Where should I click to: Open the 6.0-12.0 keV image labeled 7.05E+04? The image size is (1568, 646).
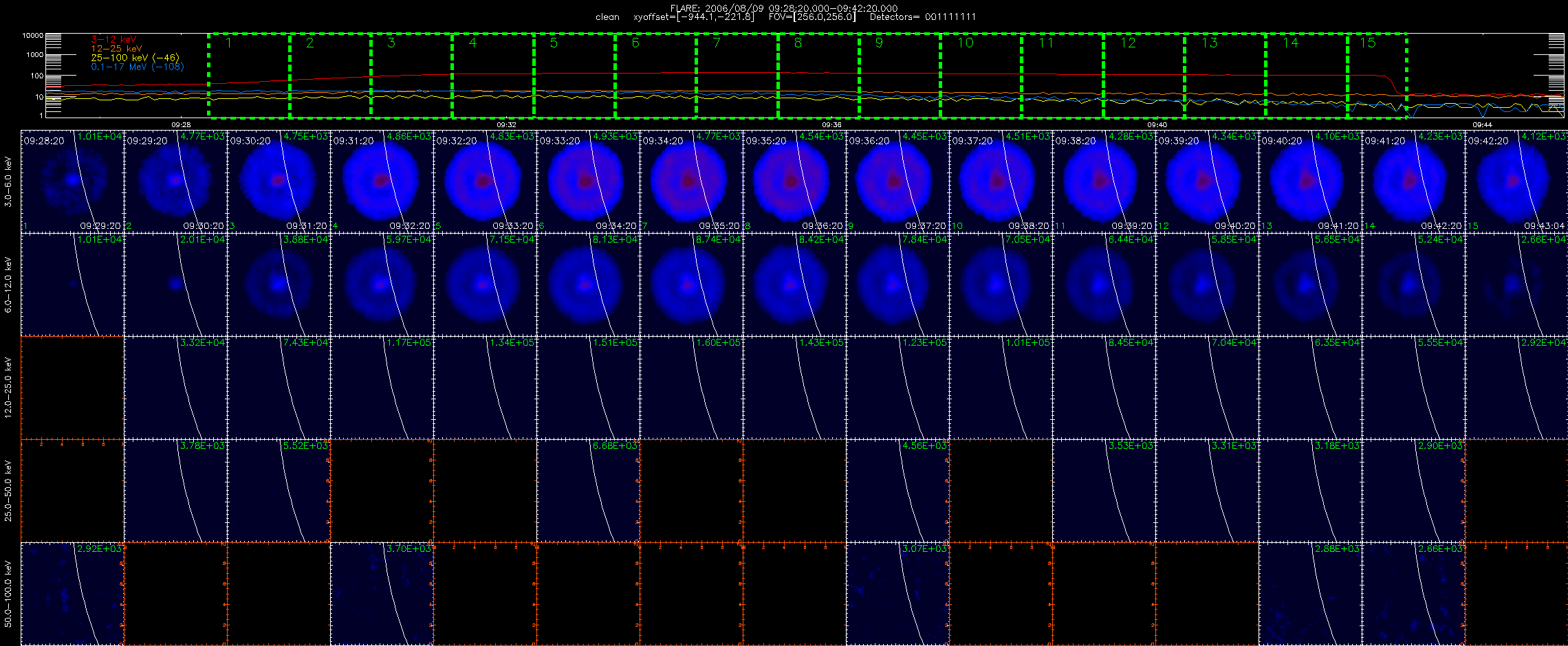pos(1001,285)
